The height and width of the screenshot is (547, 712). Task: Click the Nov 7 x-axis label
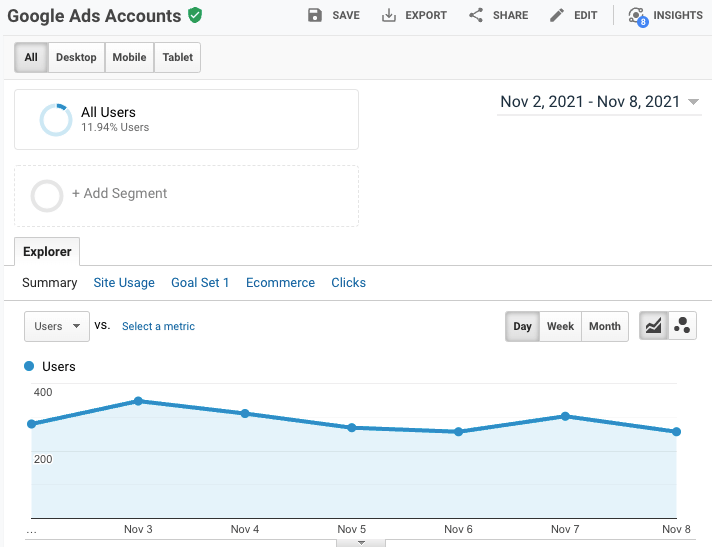point(565,529)
